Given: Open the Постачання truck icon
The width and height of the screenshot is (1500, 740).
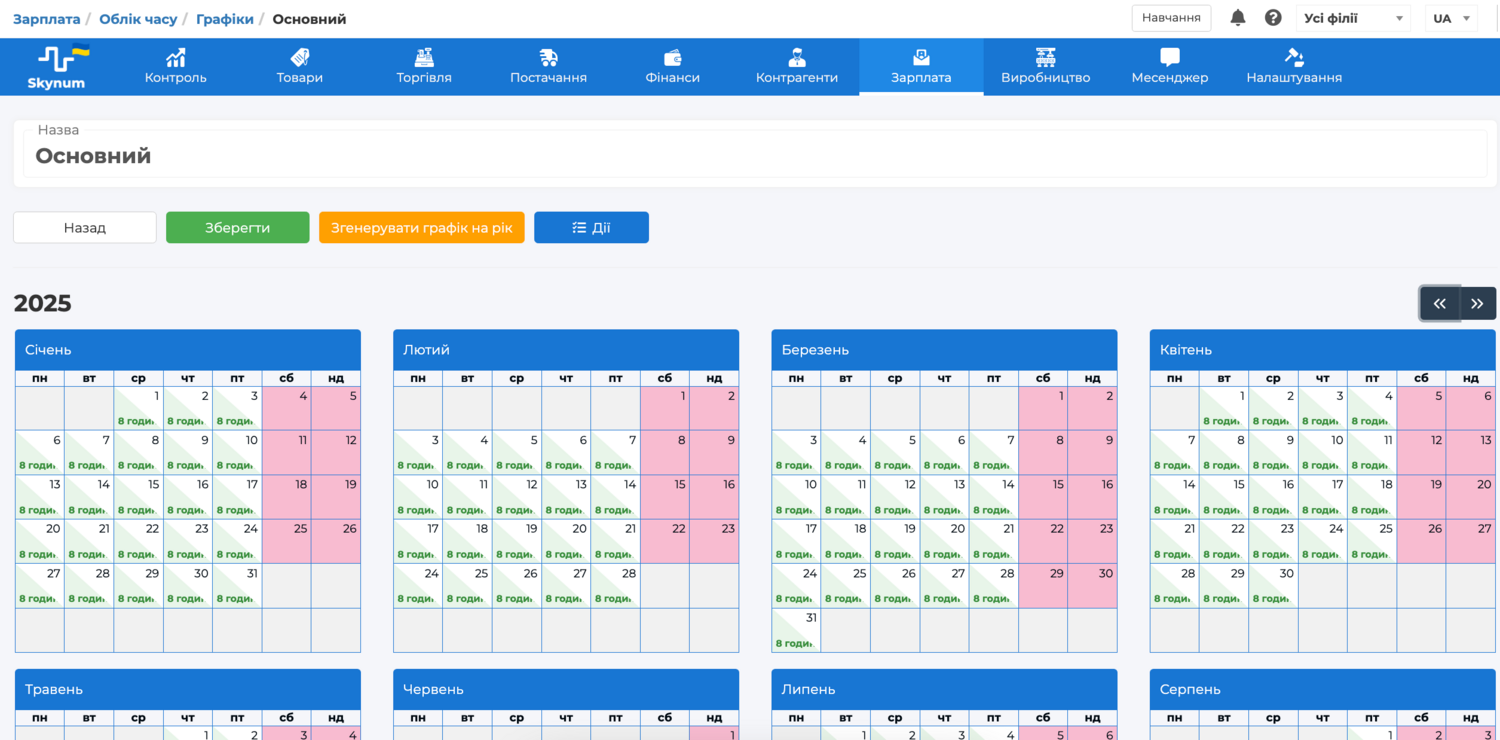Looking at the screenshot, I should (548, 57).
